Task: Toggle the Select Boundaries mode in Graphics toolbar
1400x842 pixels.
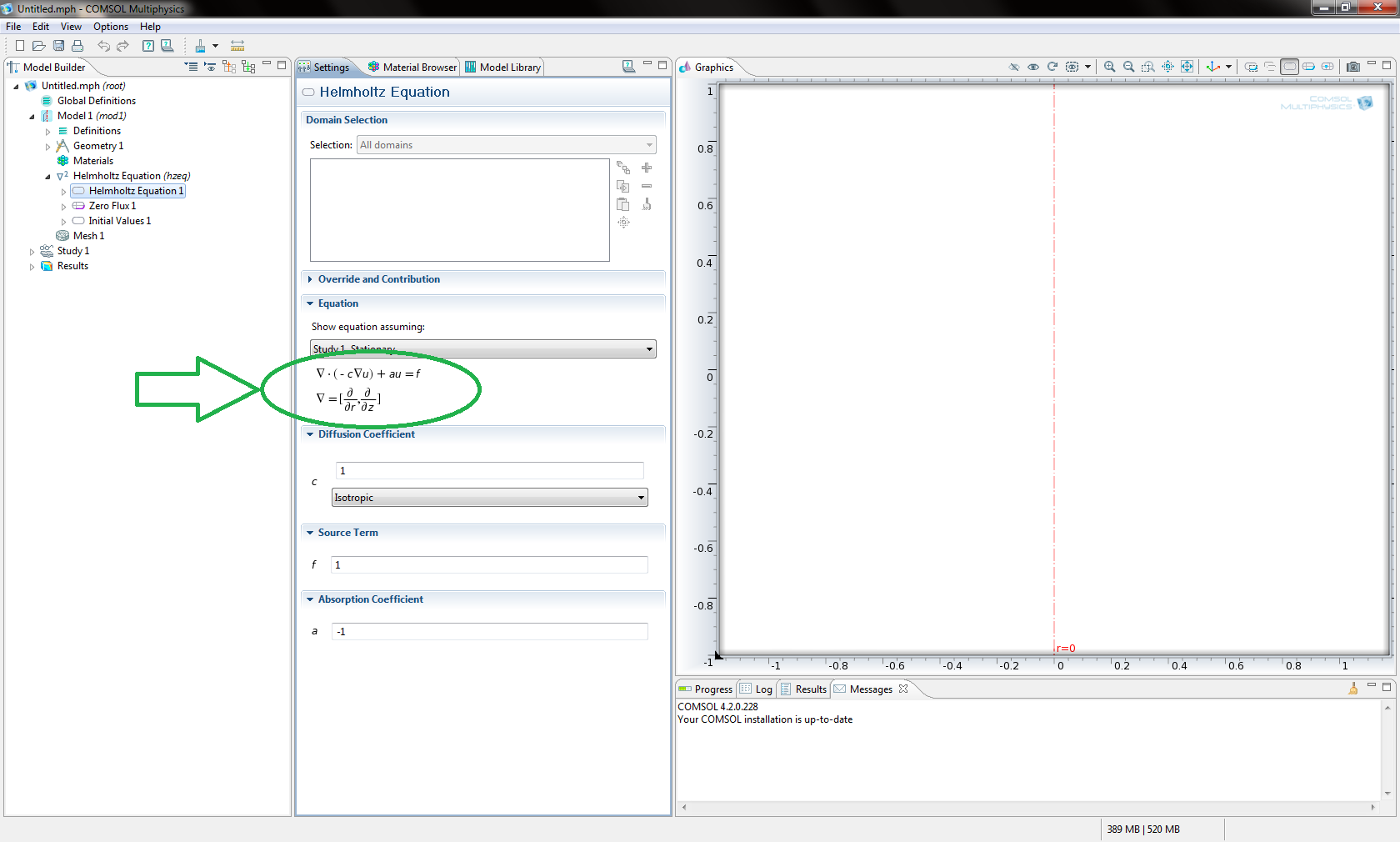Action: (x=1308, y=67)
